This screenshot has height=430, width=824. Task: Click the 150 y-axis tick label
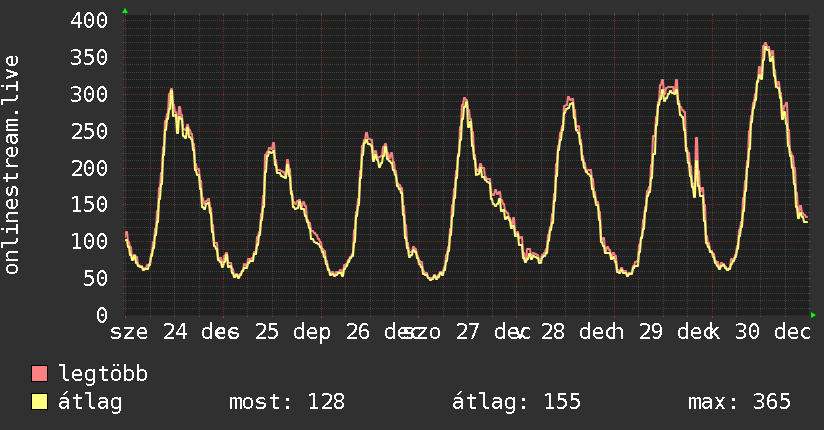89,205
